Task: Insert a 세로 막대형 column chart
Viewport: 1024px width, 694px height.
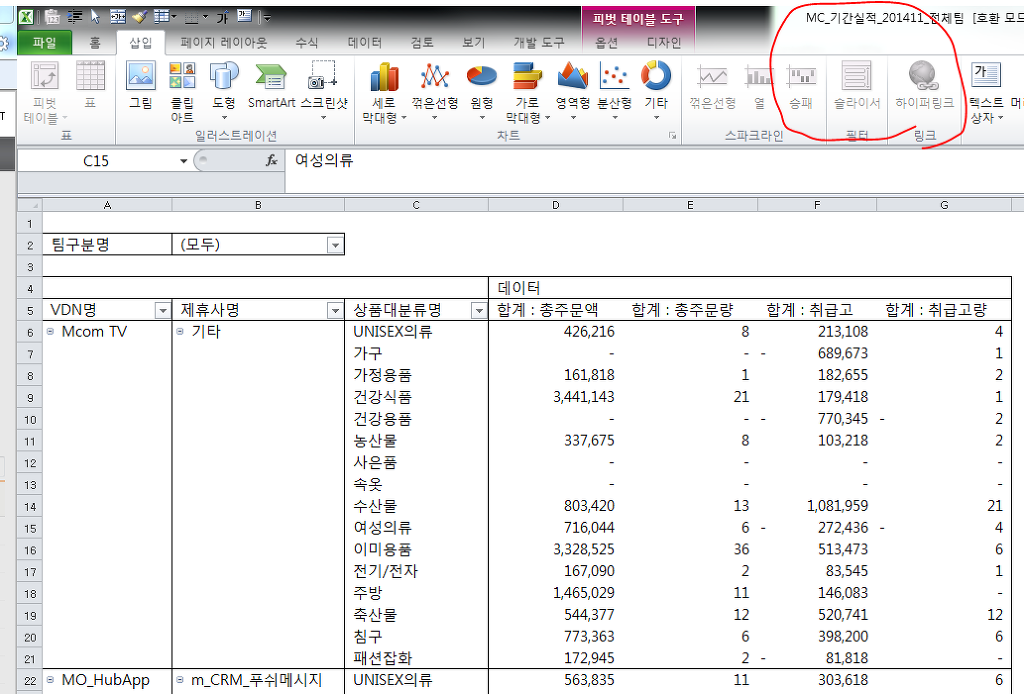Action: tap(384, 85)
